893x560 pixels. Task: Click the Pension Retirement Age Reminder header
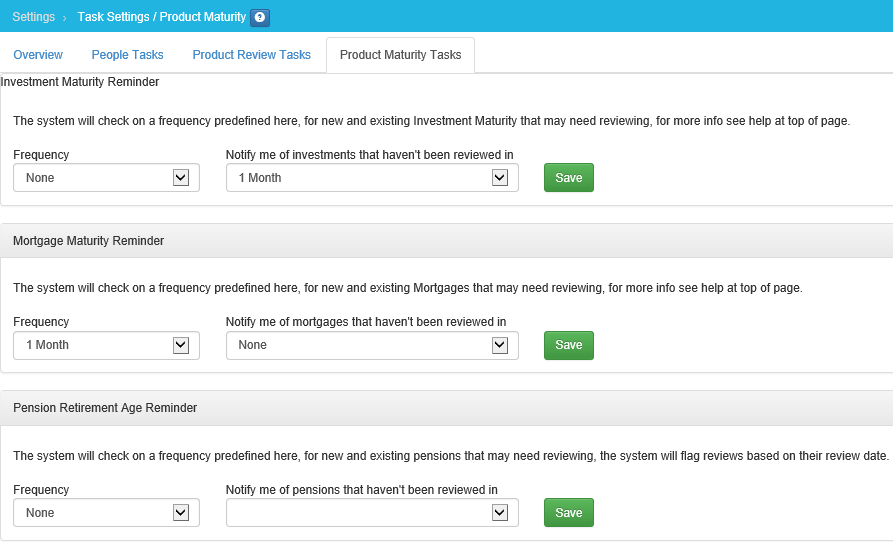click(105, 408)
